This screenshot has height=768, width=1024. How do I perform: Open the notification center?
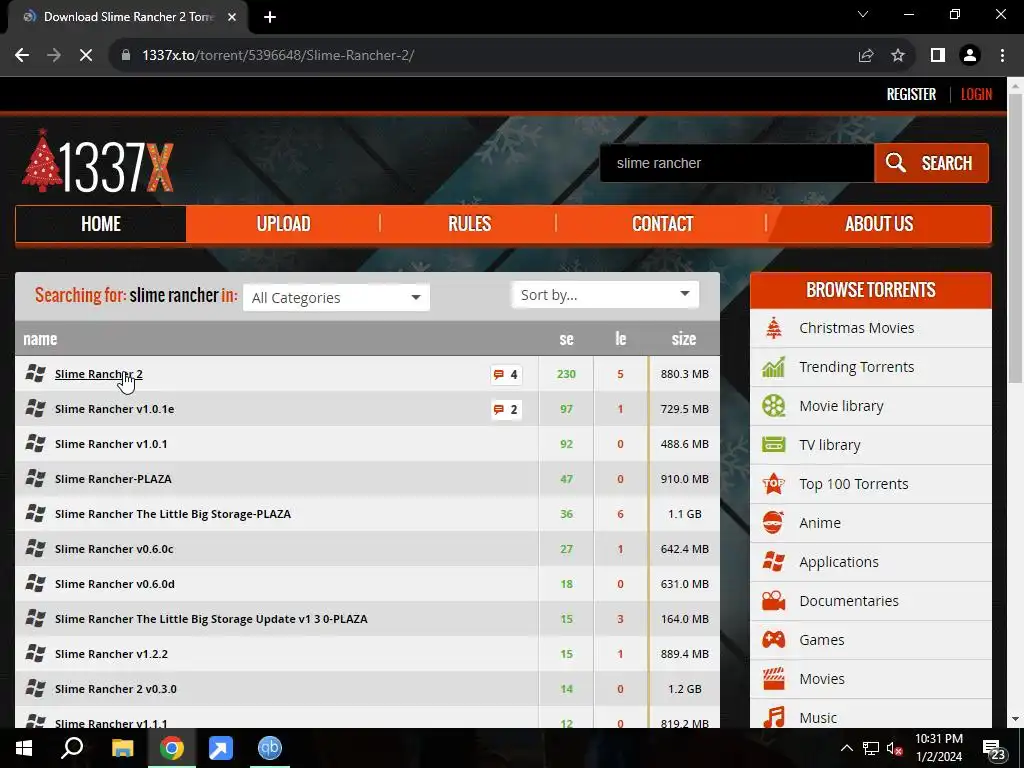[995, 750]
